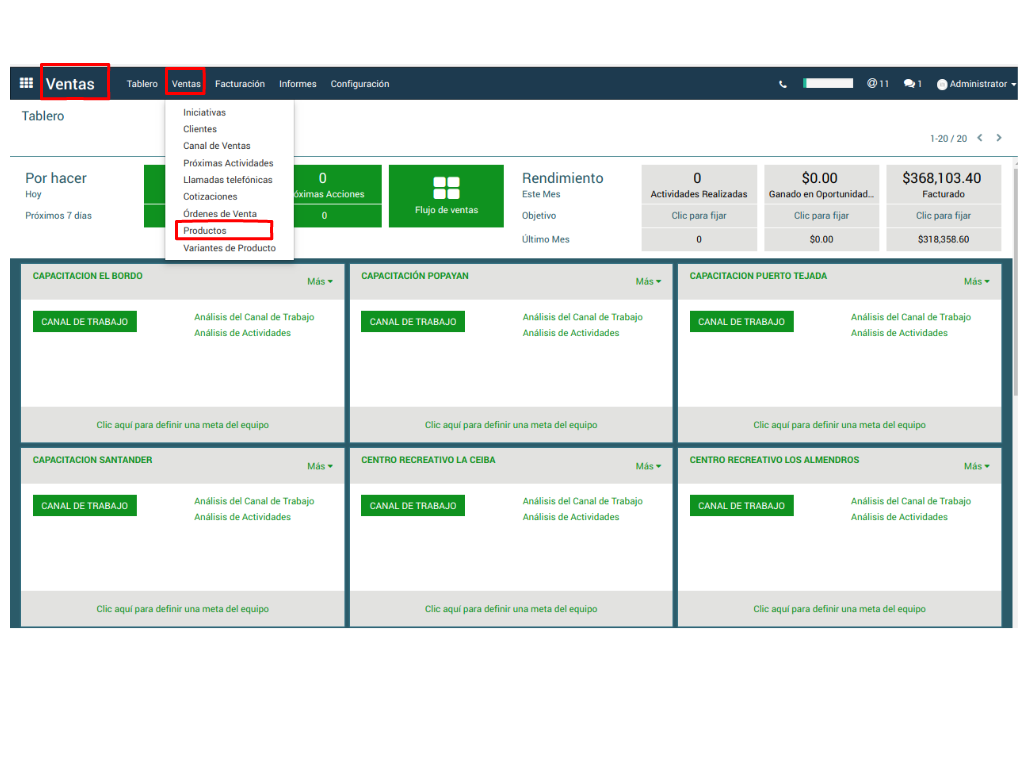1023x767 pixels.
Task: Click the Flujo de ventas tile
Action: (x=446, y=195)
